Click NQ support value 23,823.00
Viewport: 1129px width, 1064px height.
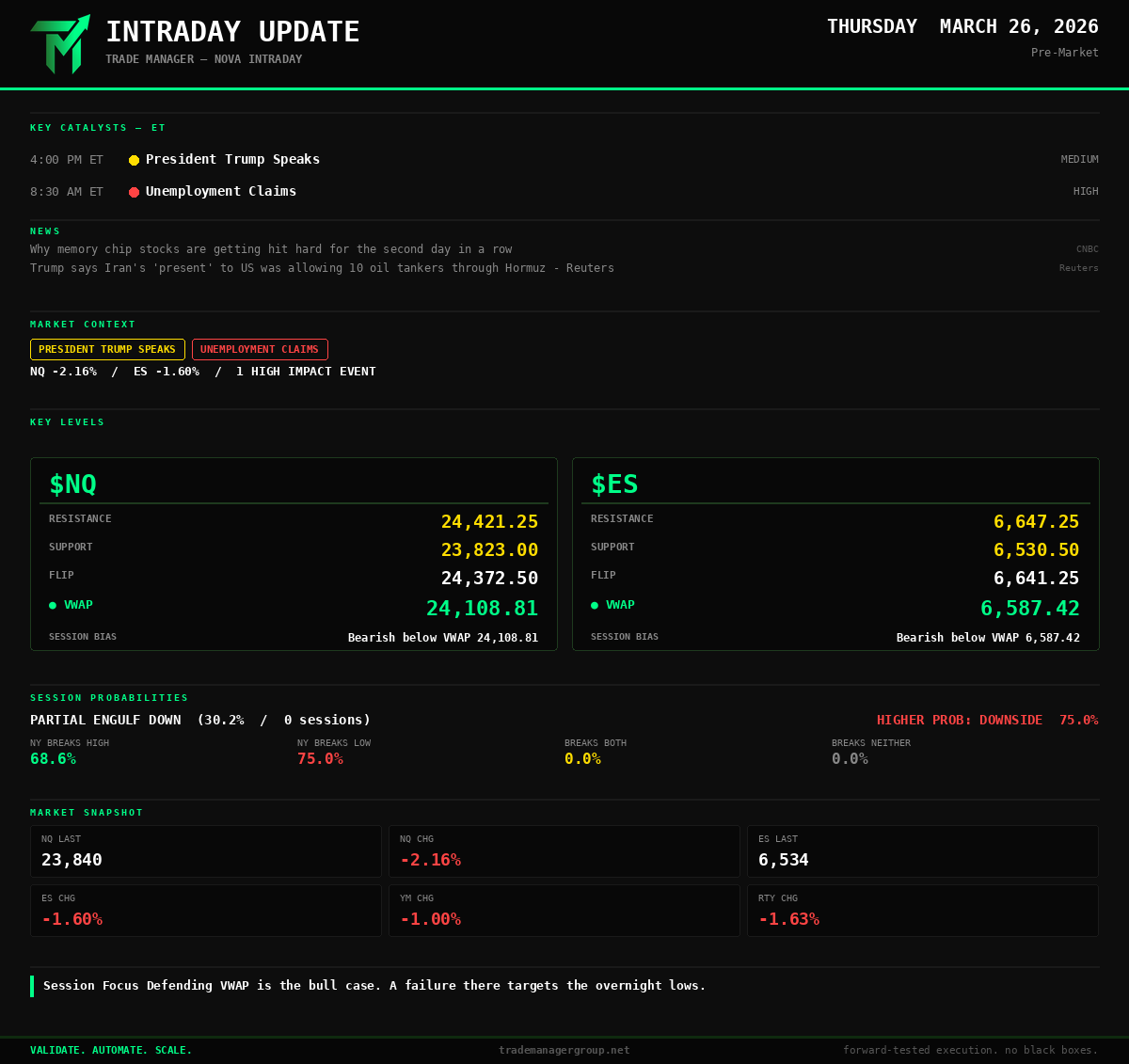(489, 549)
